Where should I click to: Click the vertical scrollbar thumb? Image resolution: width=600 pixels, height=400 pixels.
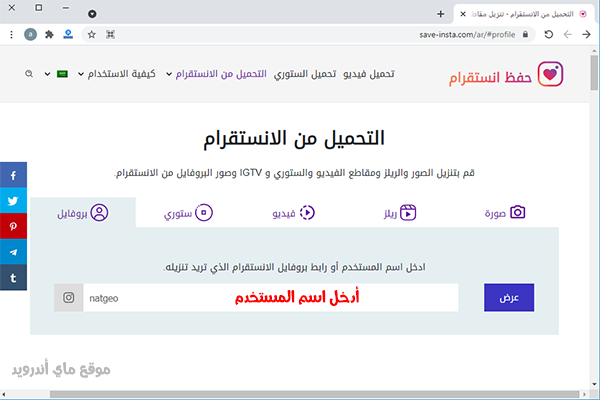pos(594,72)
